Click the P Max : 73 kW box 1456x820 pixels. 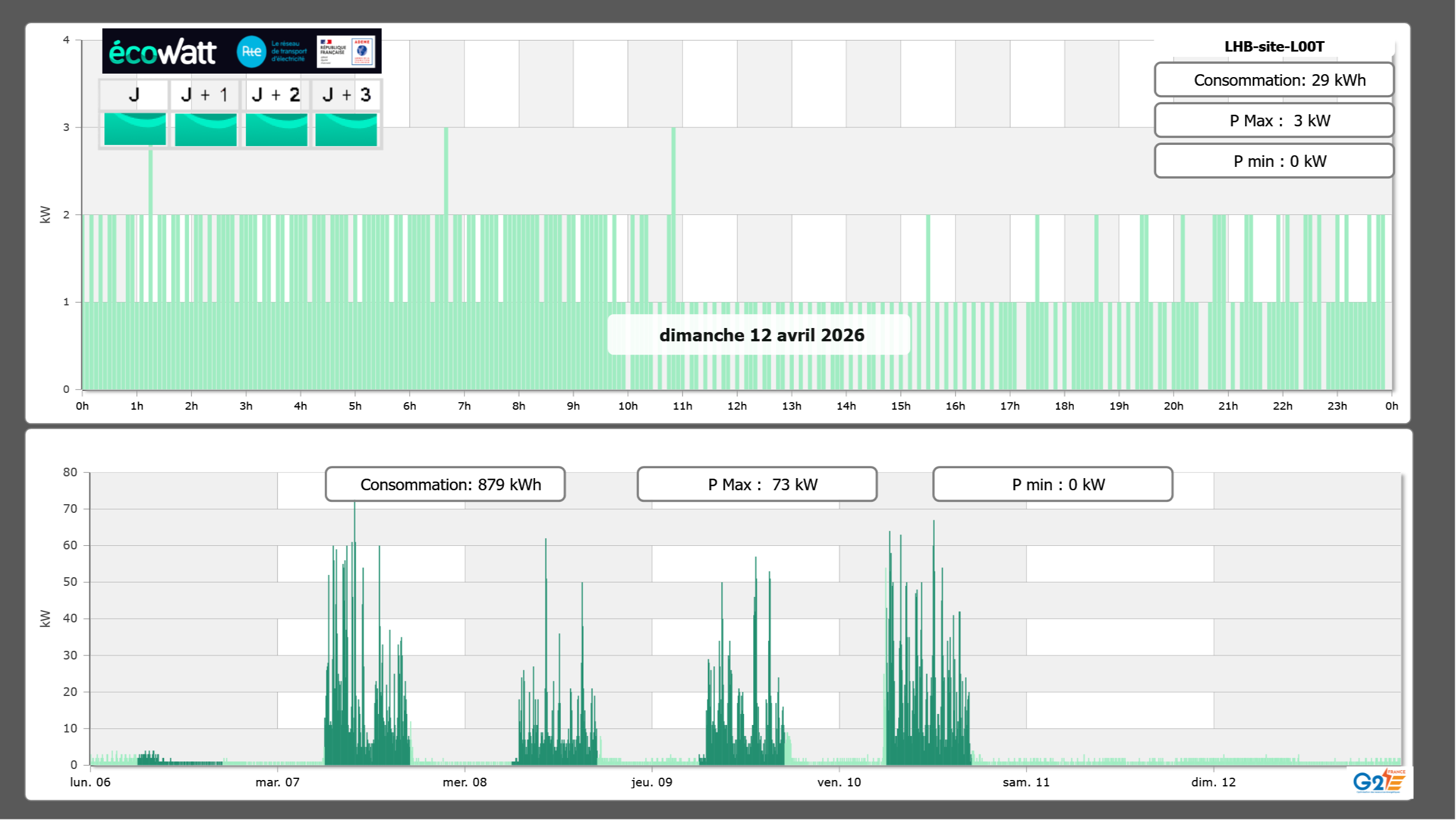click(757, 484)
